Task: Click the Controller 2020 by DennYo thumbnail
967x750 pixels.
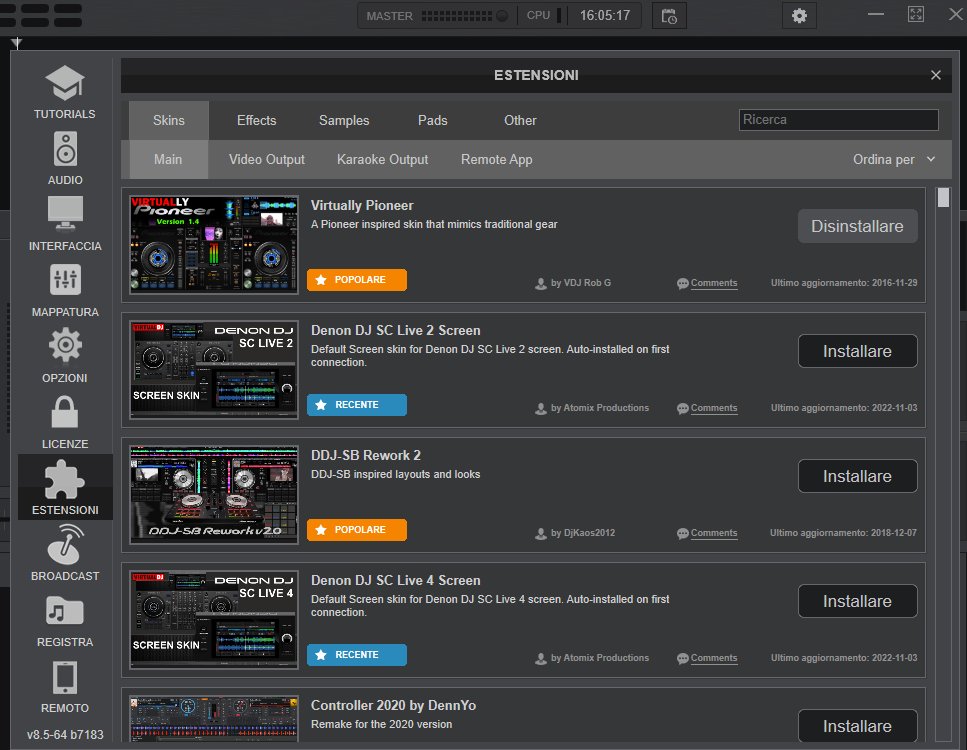Action: [214, 719]
